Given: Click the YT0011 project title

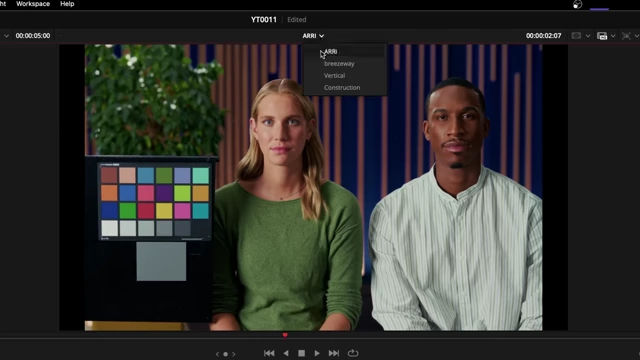Looking at the screenshot, I should click(x=264, y=20).
